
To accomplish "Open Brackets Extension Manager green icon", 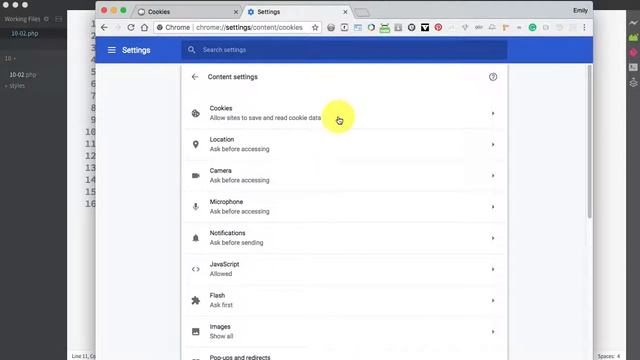I will click(x=633, y=38).
